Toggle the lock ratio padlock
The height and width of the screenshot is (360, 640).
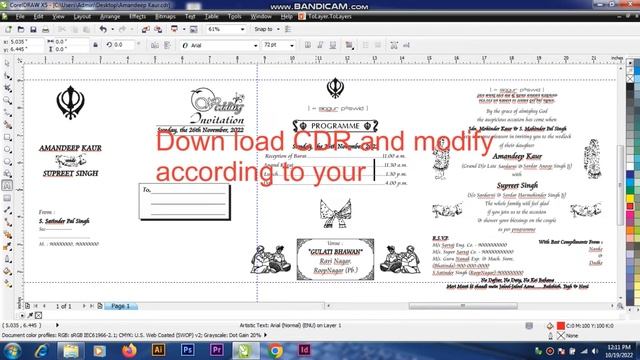pos(95,45)
